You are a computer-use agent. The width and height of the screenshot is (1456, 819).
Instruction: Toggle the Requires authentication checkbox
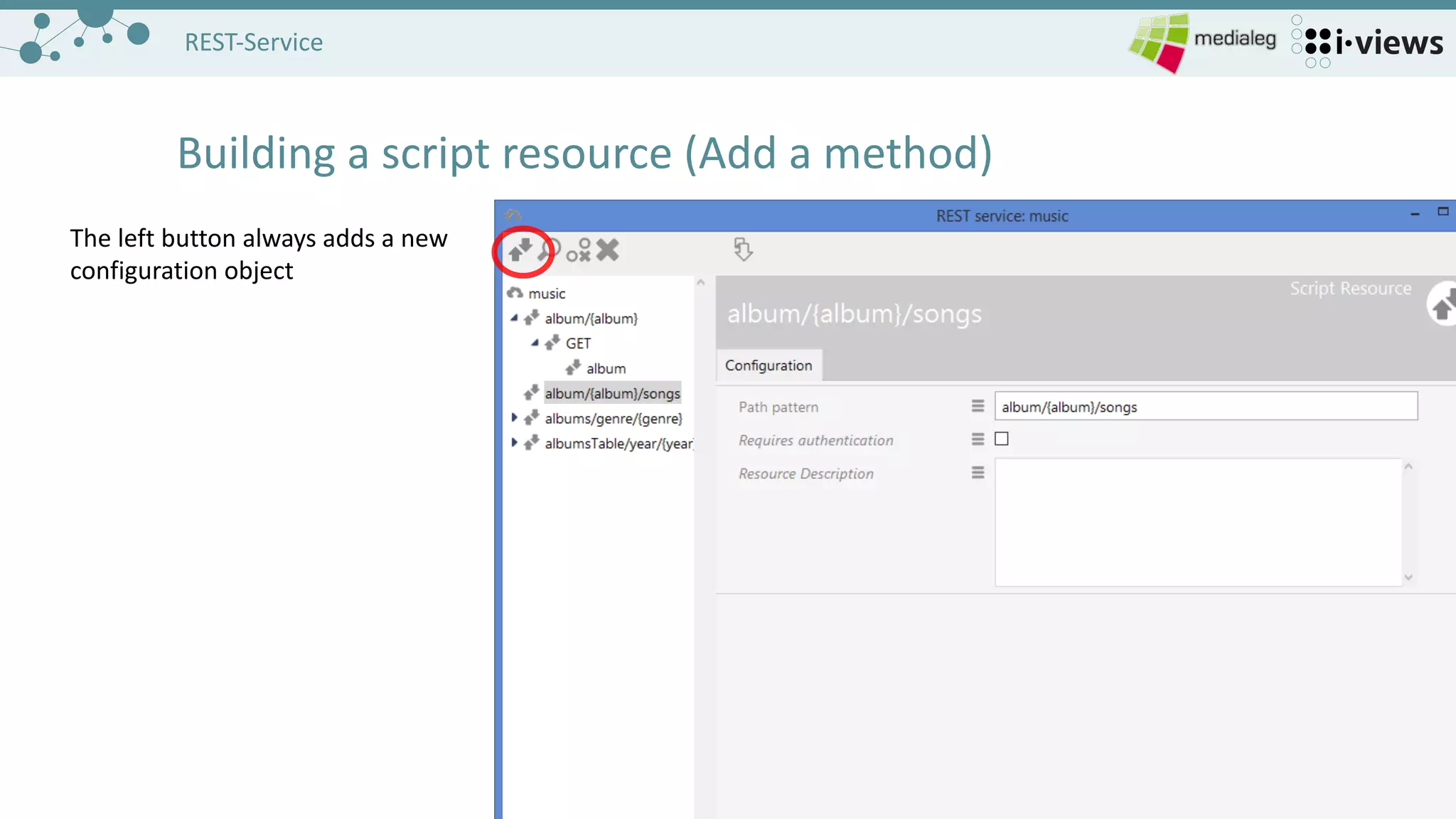pos(1002,439)
